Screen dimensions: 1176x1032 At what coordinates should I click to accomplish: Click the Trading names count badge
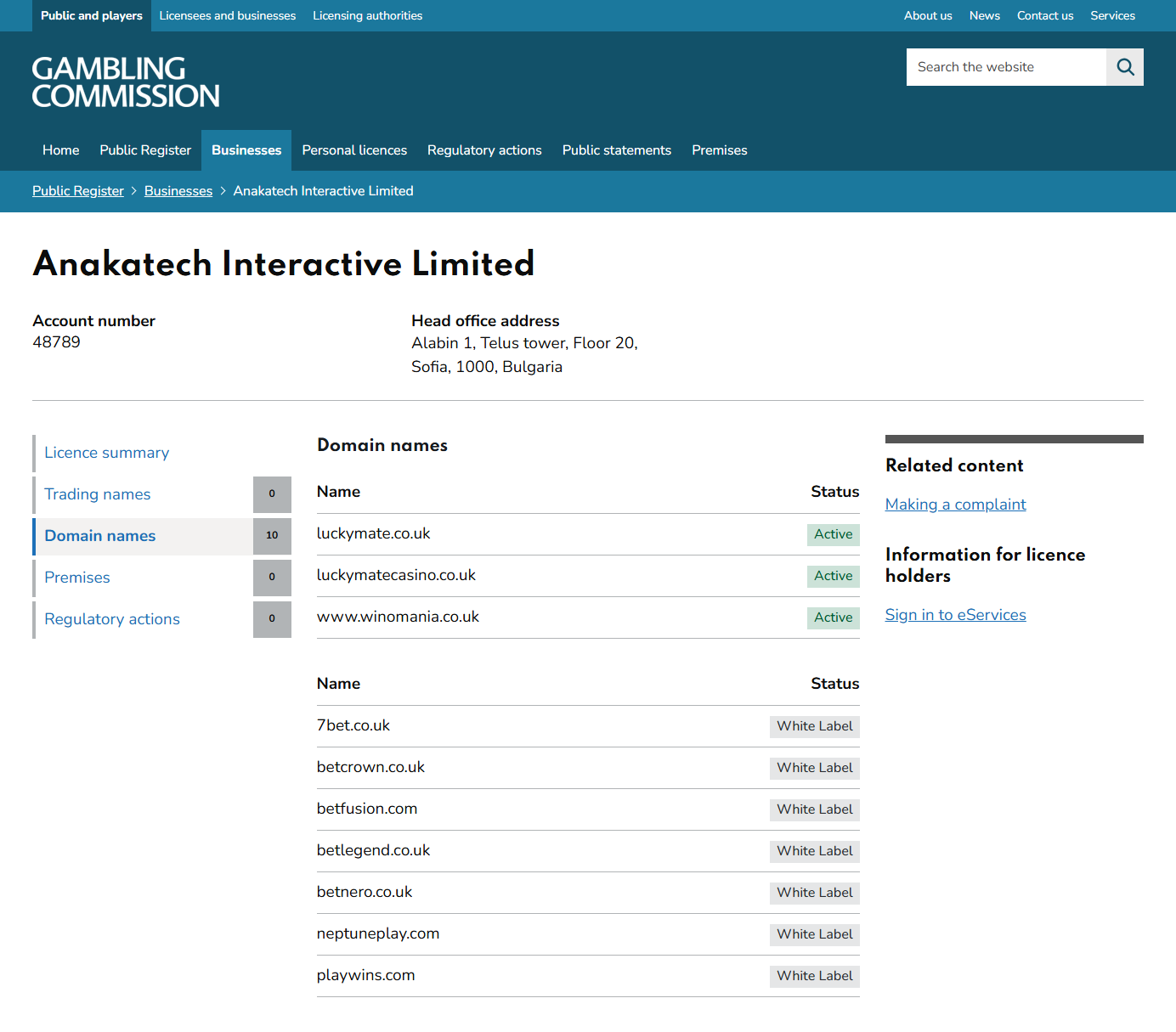coord(272,494)
